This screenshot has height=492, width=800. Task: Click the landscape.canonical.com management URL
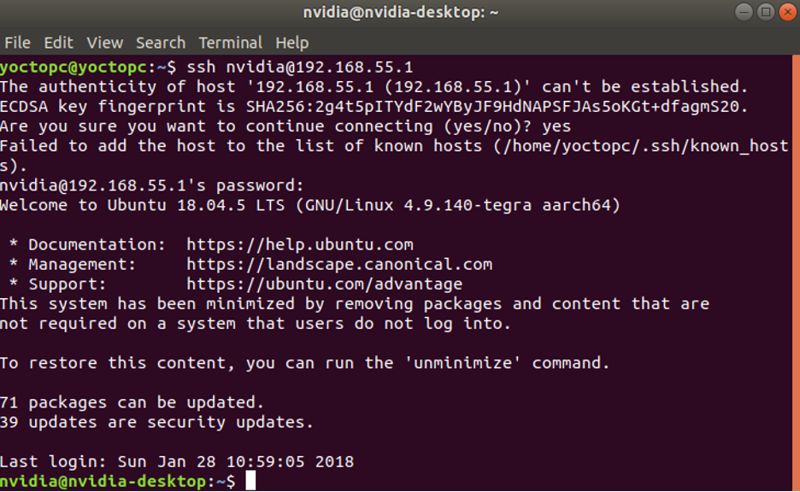339,264
